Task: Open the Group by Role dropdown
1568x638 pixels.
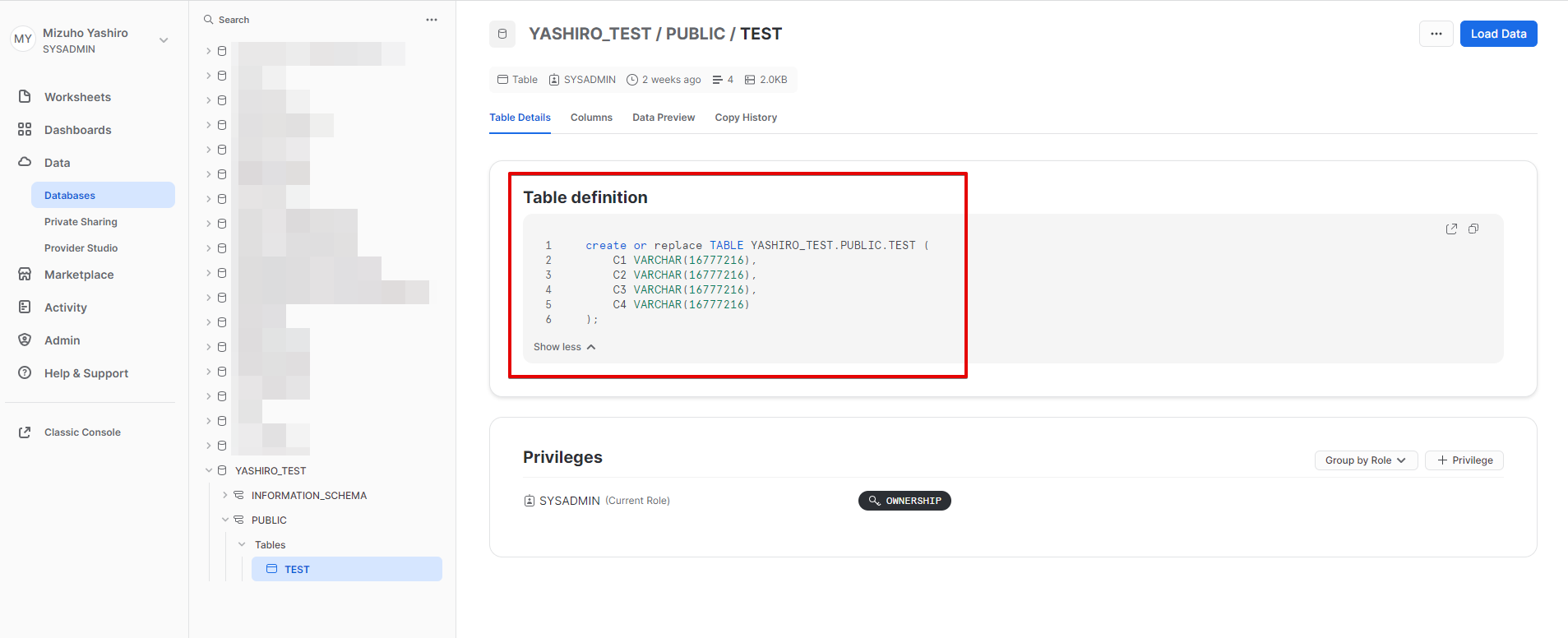Action: pos(1366,460)
